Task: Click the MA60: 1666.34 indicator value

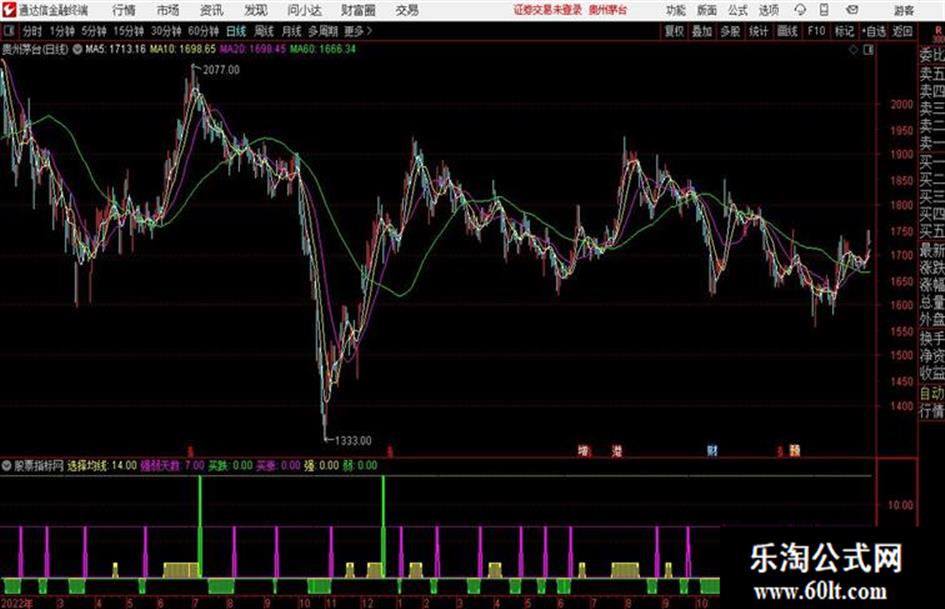Action: click(x=322, y=49)
